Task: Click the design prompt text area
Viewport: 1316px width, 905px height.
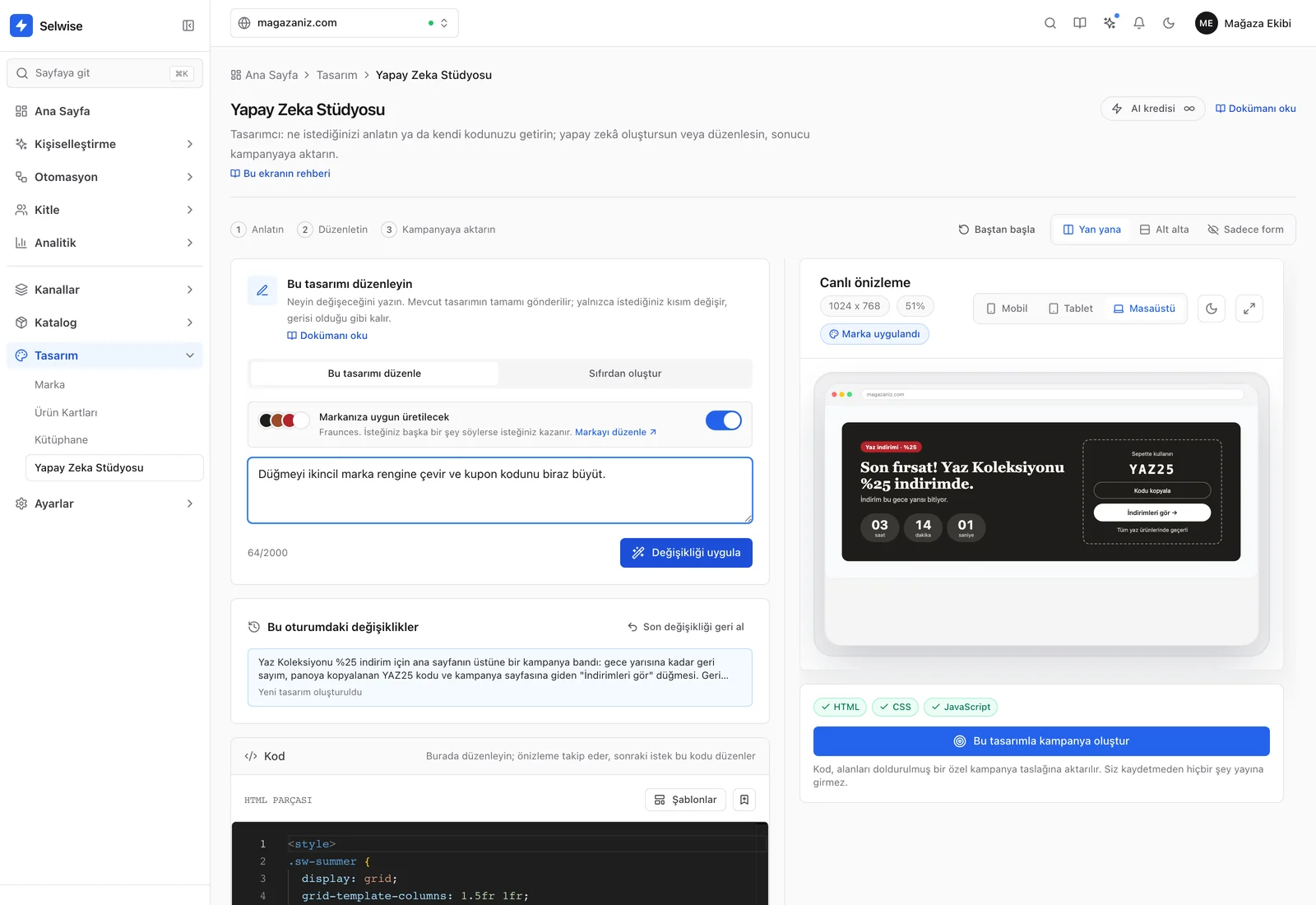Action: (500, 490)
